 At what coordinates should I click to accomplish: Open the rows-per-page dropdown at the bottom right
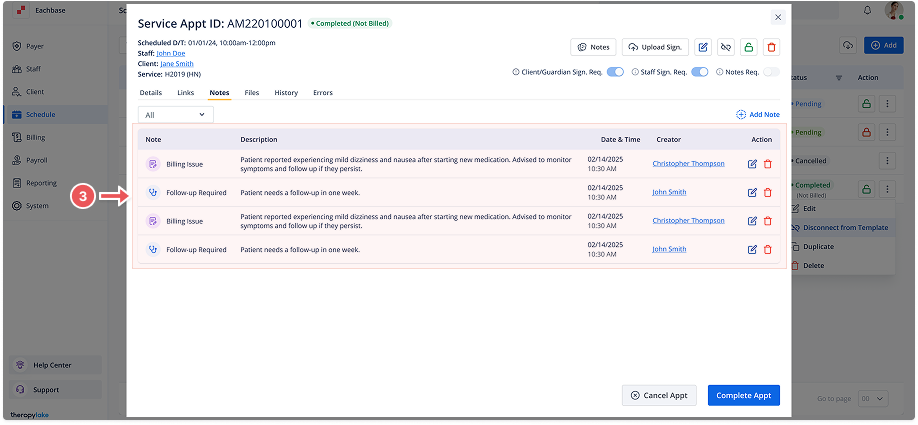pos(872,398)
